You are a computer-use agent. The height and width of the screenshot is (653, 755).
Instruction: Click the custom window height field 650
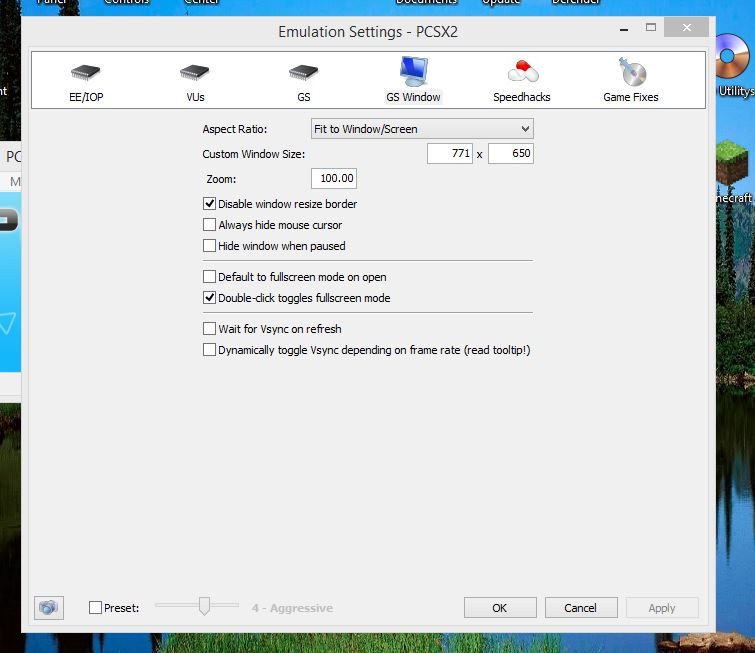tap(511, 154)
